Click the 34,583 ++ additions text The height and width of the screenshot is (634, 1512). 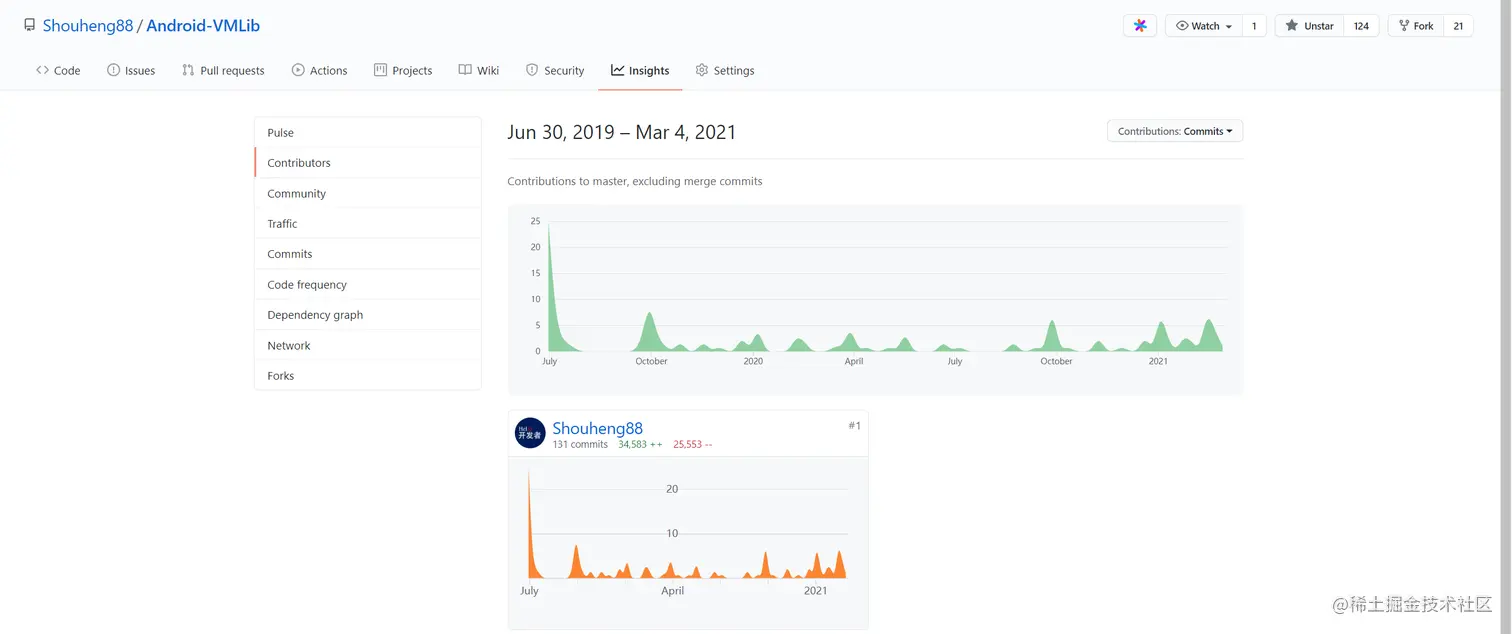[x=640, y=444]
